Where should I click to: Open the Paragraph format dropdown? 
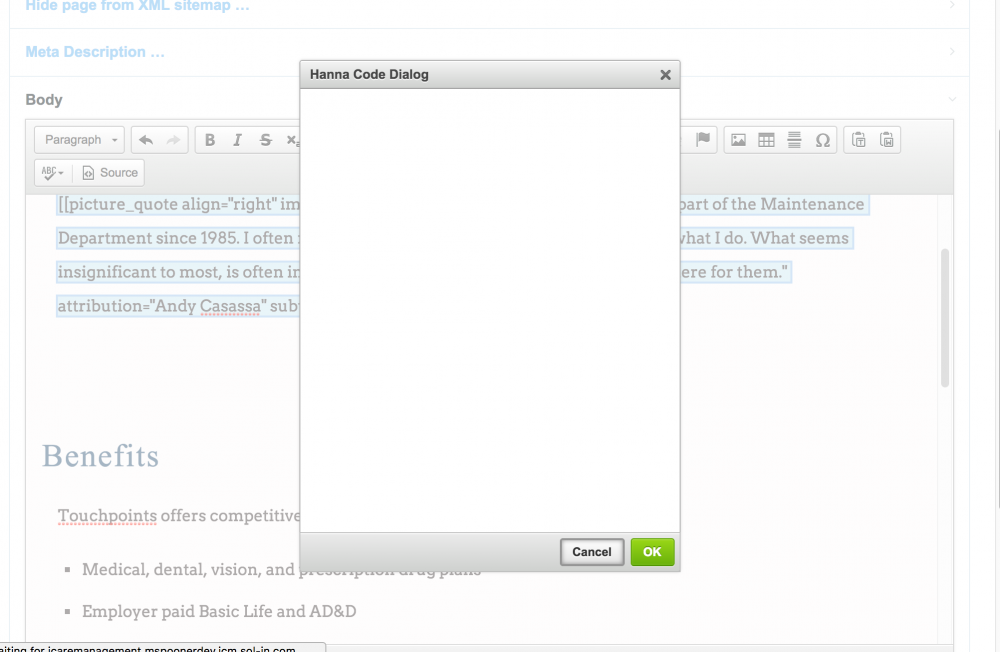[x=78, y=139]
